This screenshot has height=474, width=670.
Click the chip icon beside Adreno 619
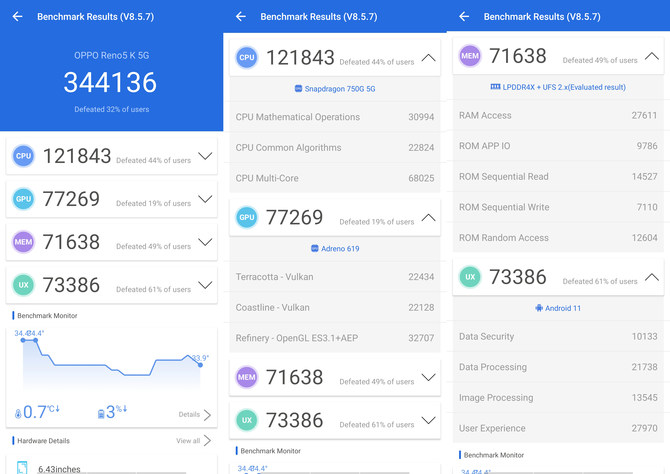[x=314, y=248]
